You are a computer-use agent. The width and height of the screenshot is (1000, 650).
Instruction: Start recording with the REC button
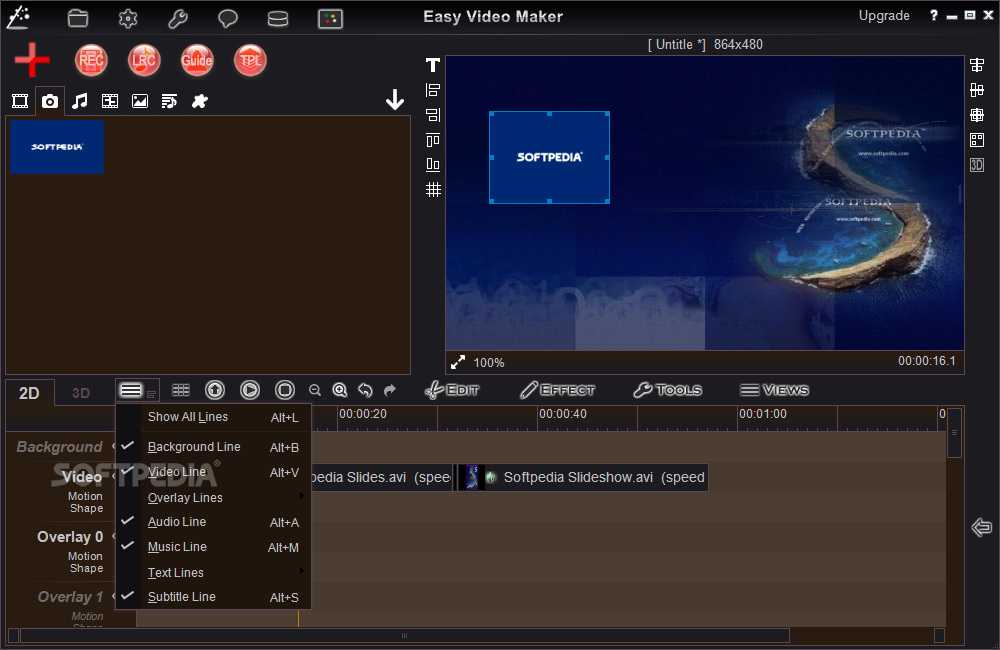pyautogui.click(x=91, y=61)
